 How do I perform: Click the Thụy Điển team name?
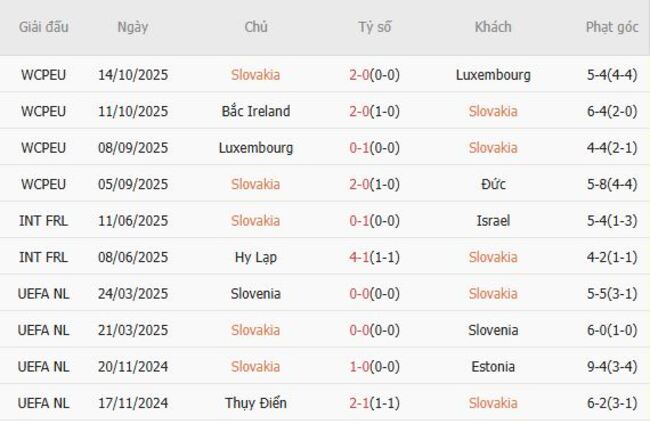[256, 403]
